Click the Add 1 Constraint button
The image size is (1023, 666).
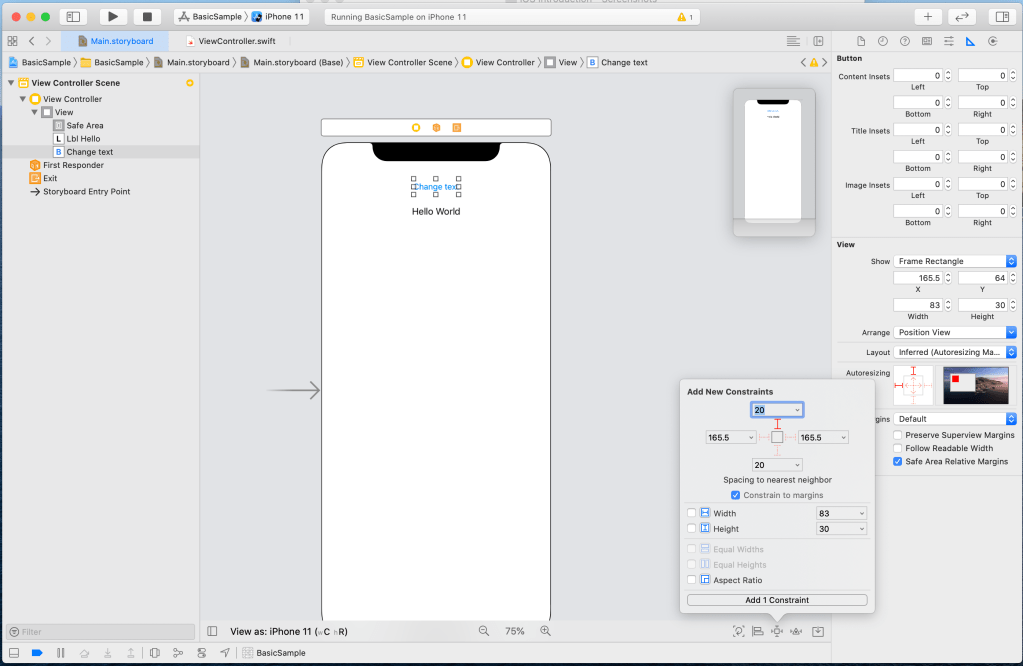[x=776, y=600]
